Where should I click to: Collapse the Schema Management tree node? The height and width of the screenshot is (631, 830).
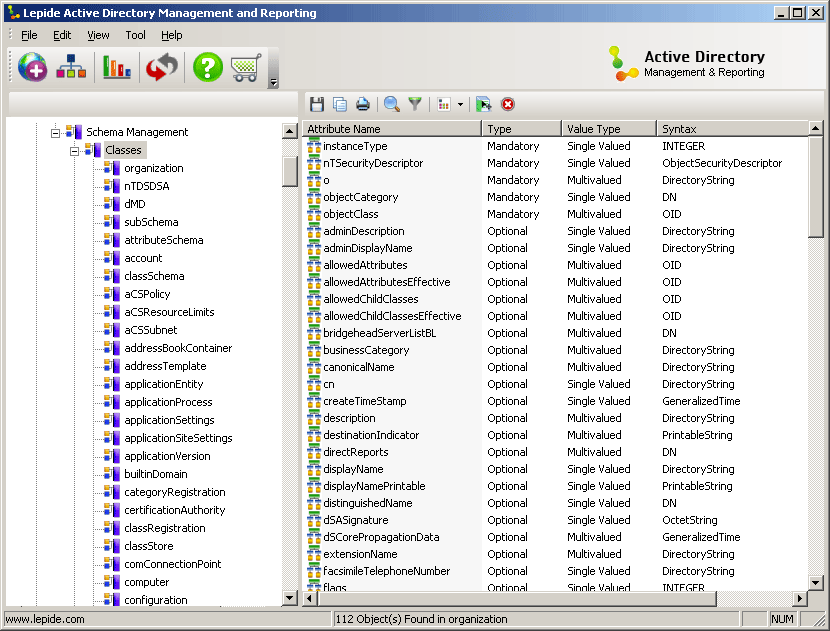pos(55,131)
